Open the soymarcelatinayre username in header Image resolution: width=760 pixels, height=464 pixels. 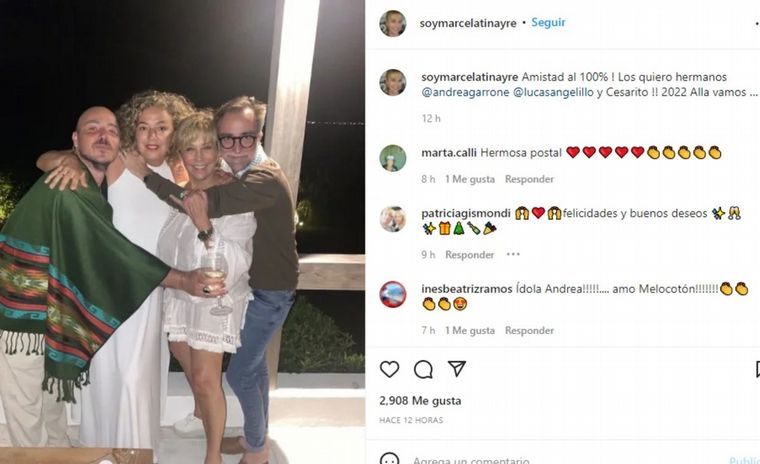pos(468,22)
